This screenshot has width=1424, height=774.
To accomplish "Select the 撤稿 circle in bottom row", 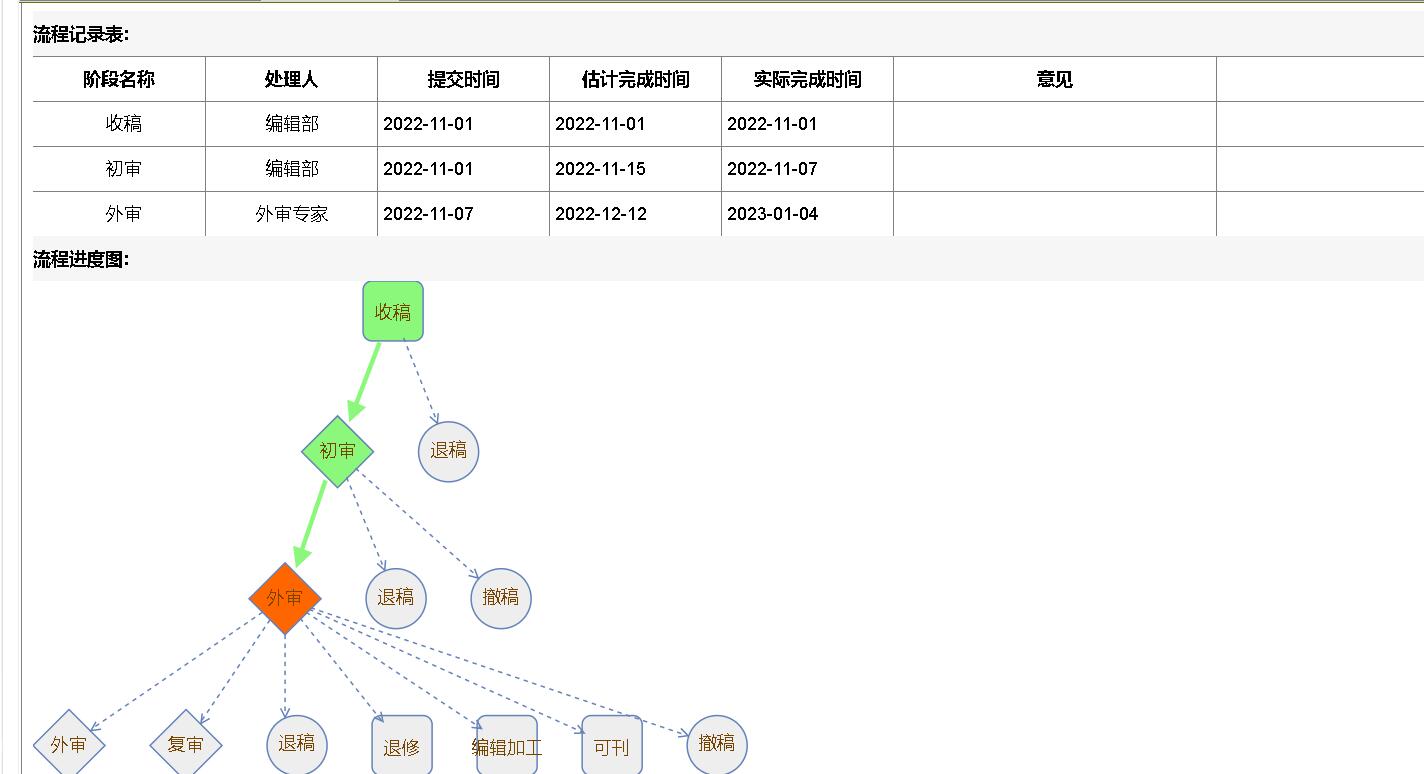I will [717, 744].
